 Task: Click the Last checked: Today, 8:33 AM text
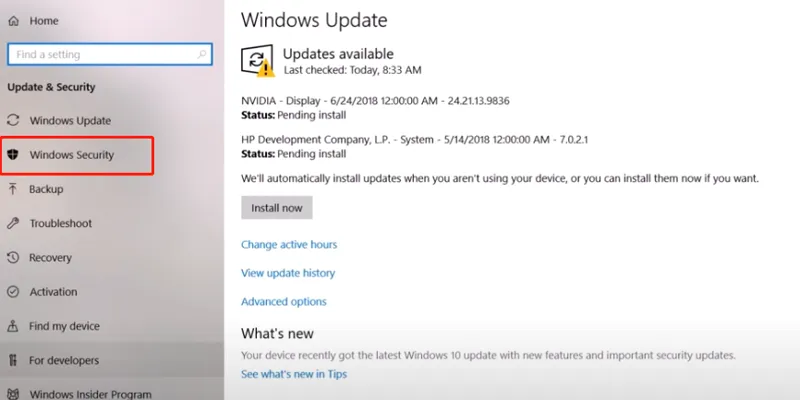click(x=353, y=70)
